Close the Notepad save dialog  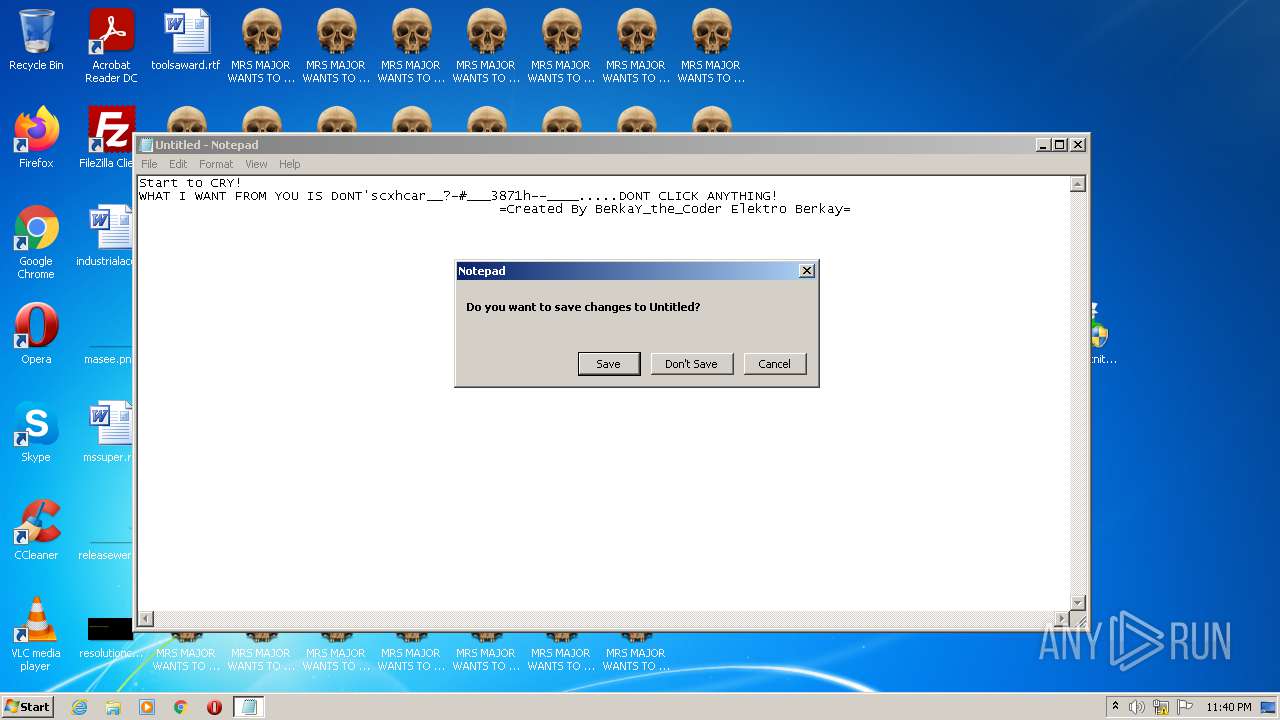[x=807, y=271]
